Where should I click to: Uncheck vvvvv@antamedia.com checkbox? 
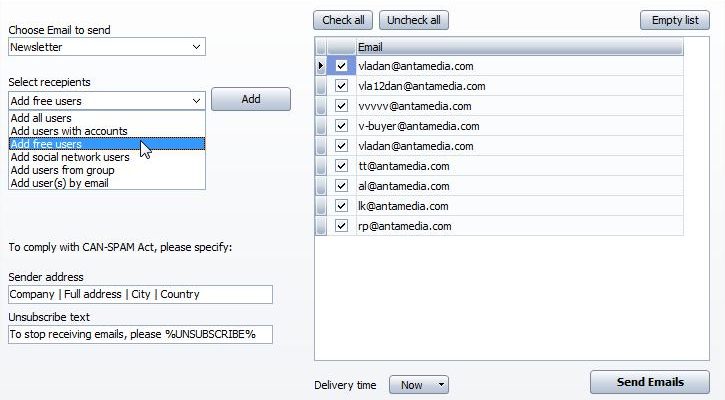(x=341, y=106)
